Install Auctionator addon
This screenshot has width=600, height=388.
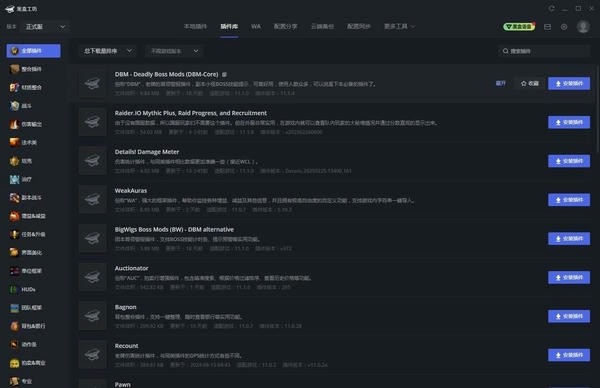(569, 277)
